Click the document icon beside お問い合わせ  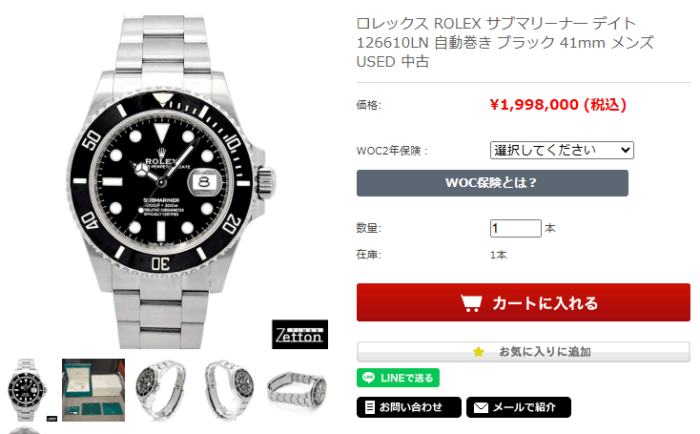tap(370, 407)
